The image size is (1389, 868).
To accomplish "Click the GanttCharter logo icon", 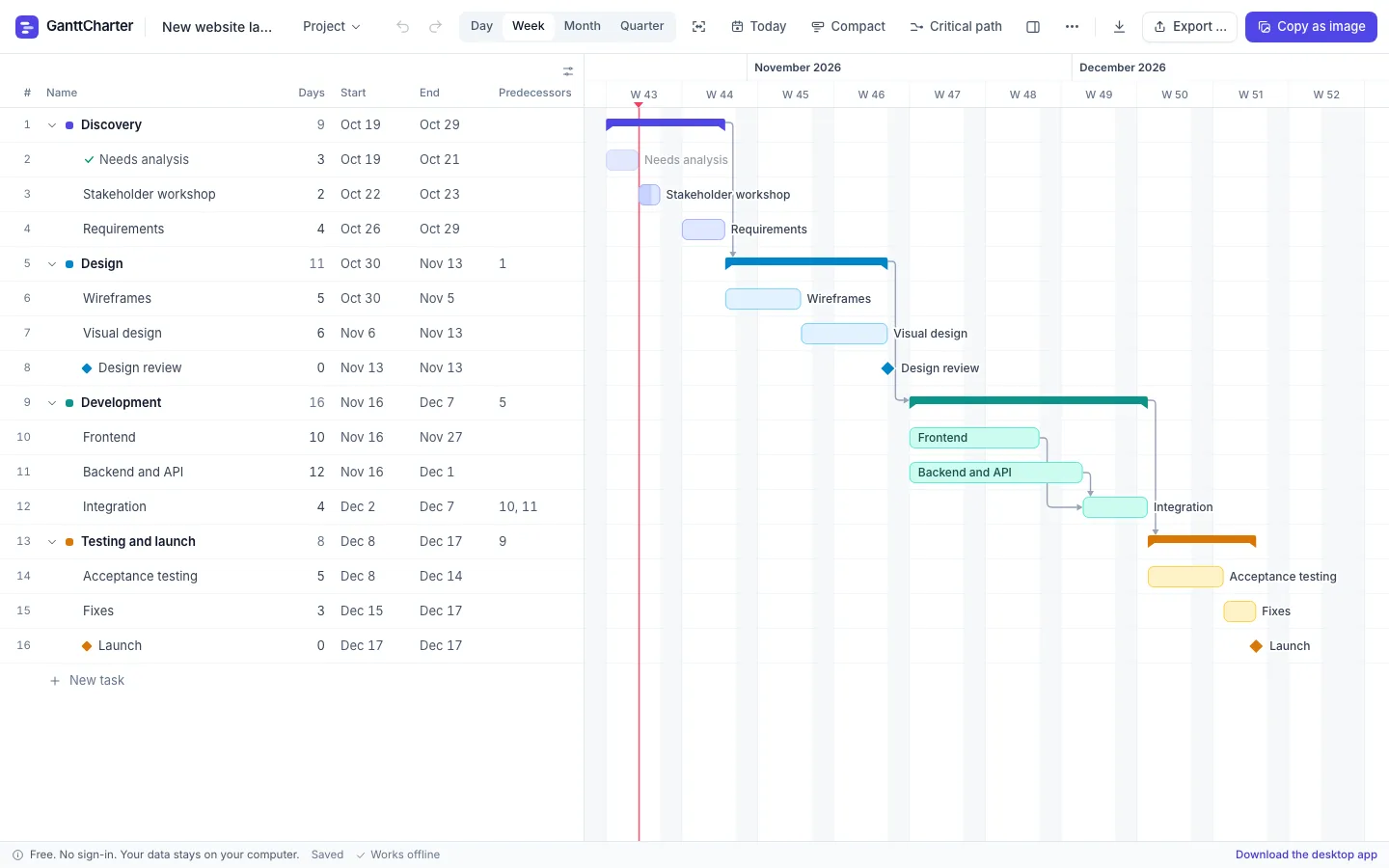I will [x=27, y=26].
